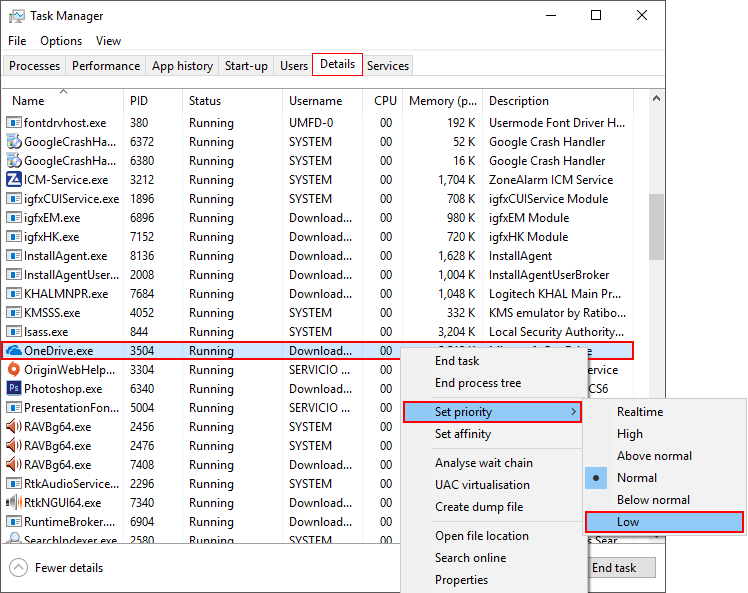This screenshot has height=593, width=748.
Task: Click the ICM-Service.exe ZoneAlarm icon
Action: click(14, 180)
